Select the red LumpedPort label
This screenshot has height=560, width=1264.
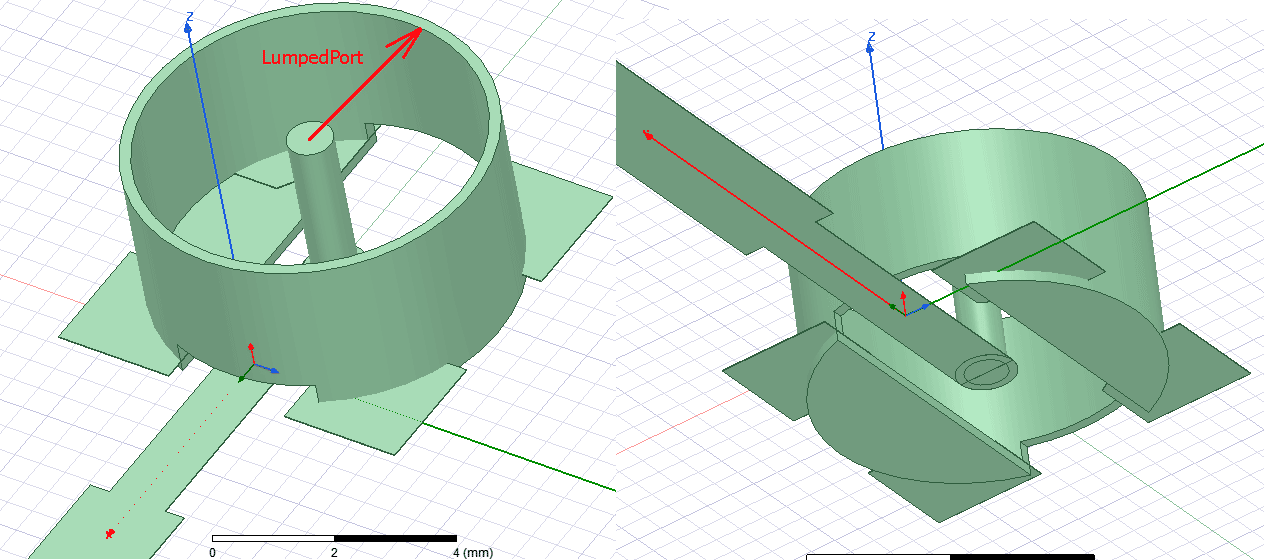[x=311, y=58]
